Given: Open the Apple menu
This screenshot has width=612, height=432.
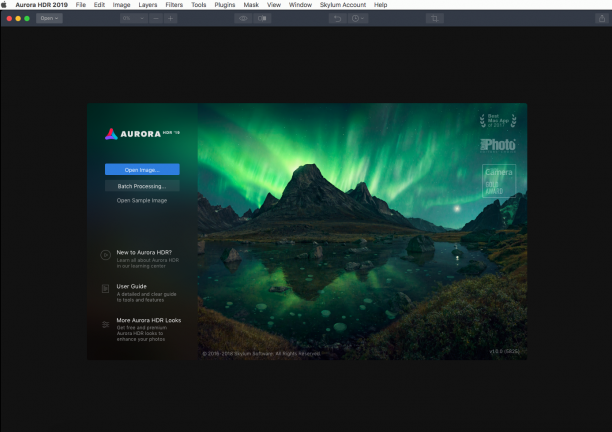Looking at the screenshot, I should (x=4, y=5).
